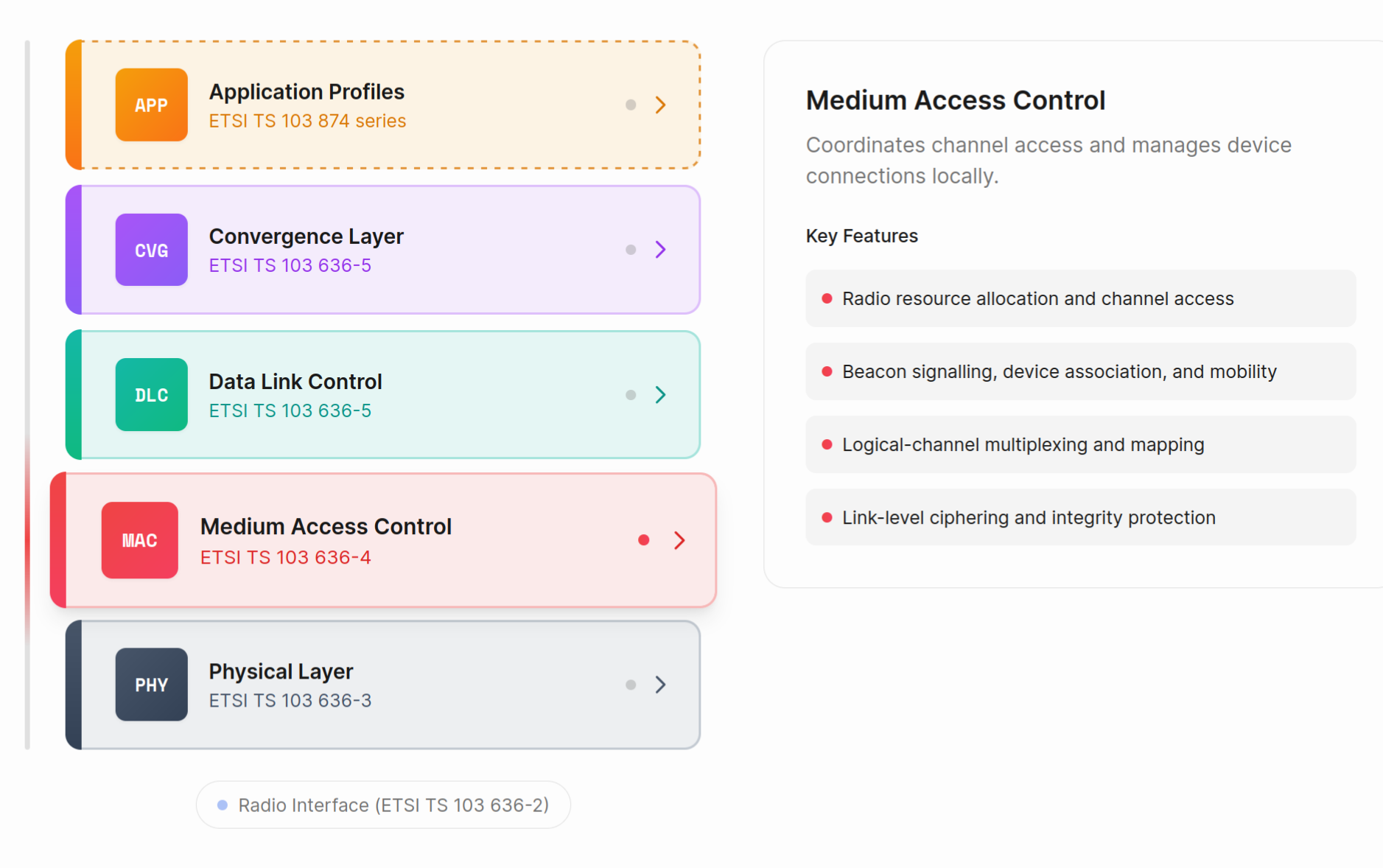Select the Physical Layer card title
1383x868 pixels.
(x=281, y=671)
